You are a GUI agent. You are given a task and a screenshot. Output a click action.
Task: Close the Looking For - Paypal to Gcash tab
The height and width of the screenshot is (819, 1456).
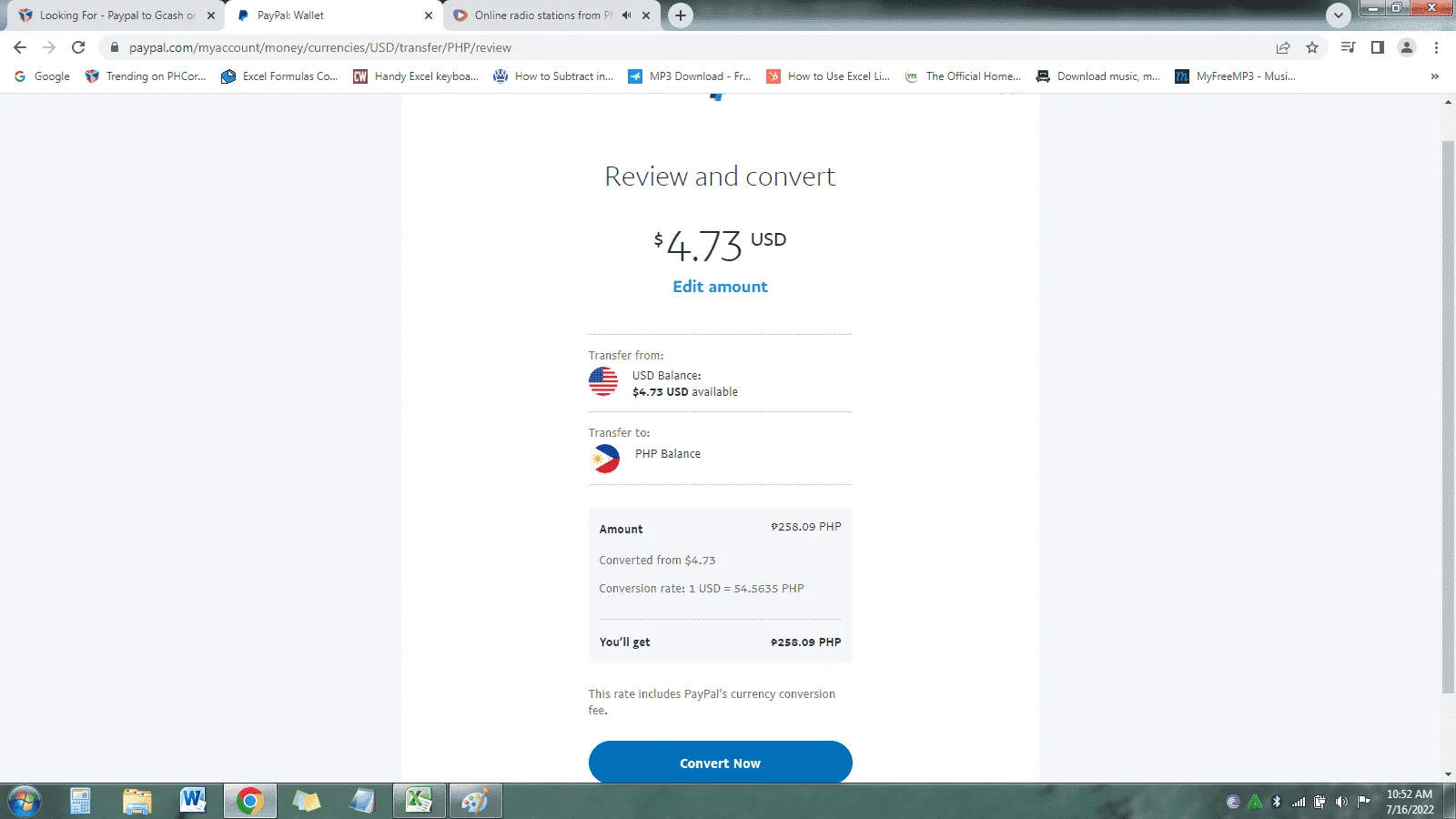(x=211, y=15)
